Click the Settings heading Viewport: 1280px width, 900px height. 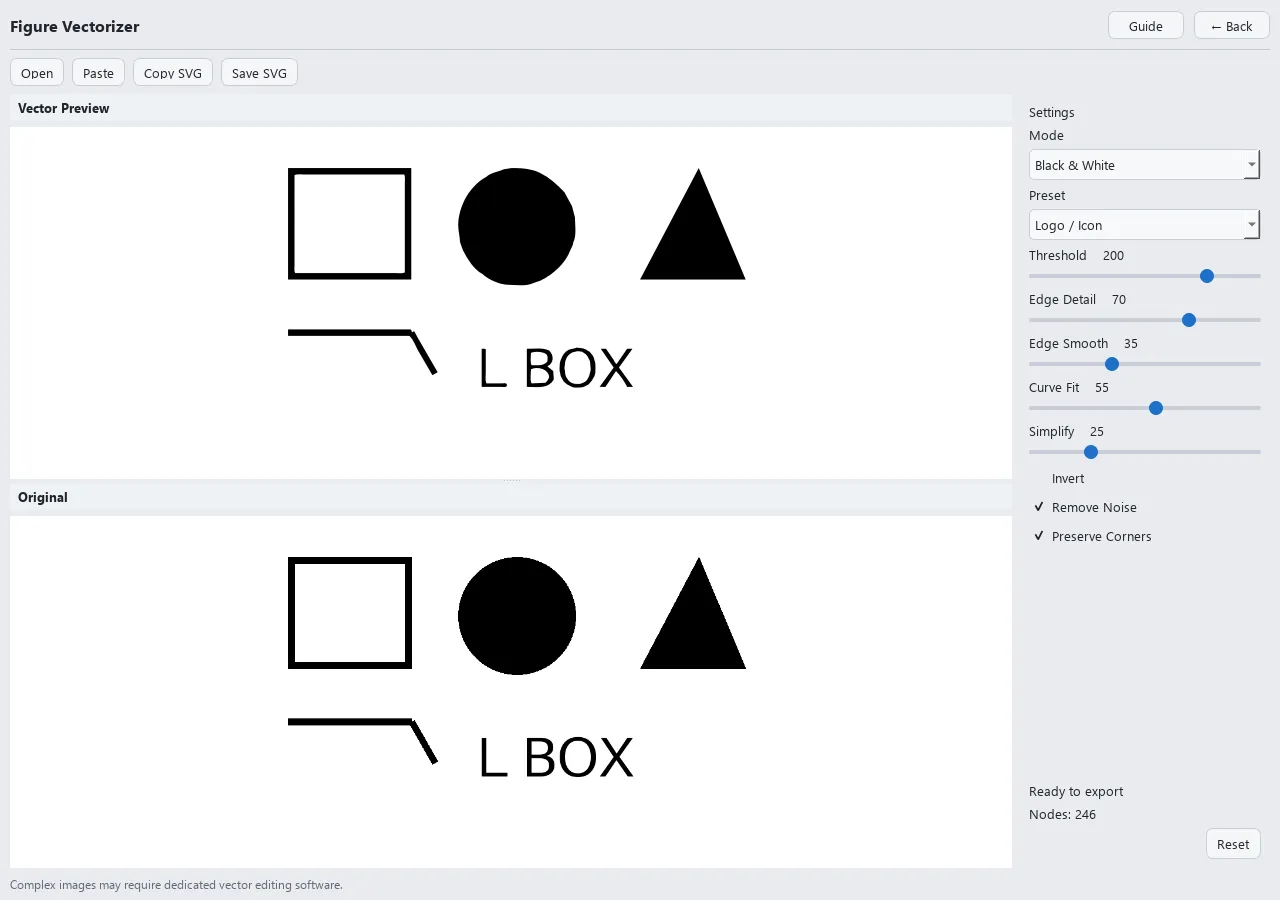pos(1052,113)
